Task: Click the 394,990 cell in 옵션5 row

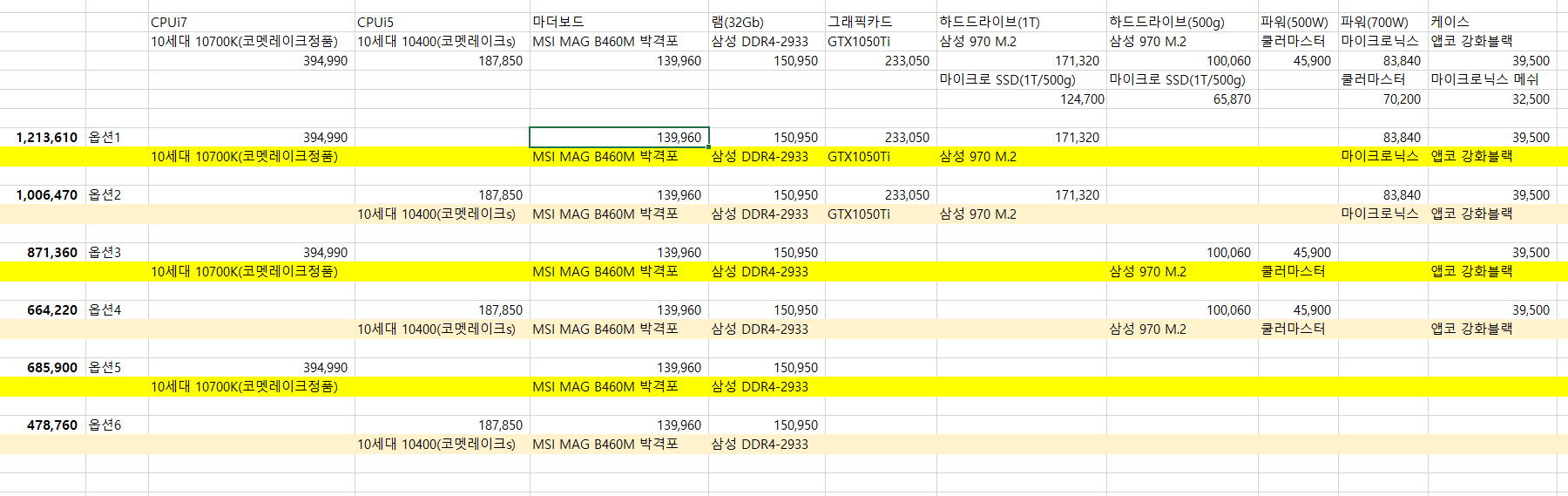Action: (252, 367)
